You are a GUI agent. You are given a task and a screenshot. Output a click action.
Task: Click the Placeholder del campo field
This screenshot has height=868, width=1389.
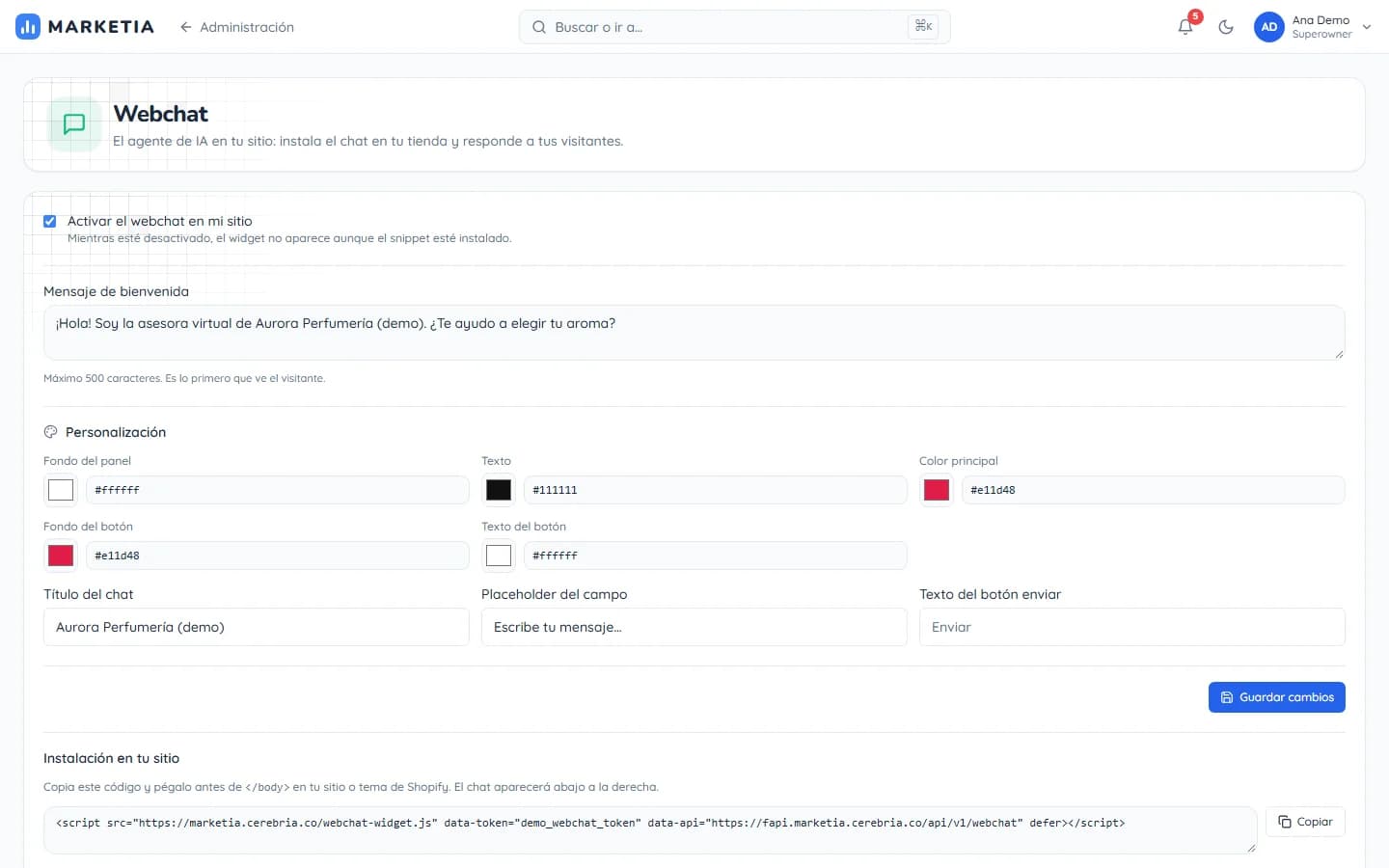694,627
